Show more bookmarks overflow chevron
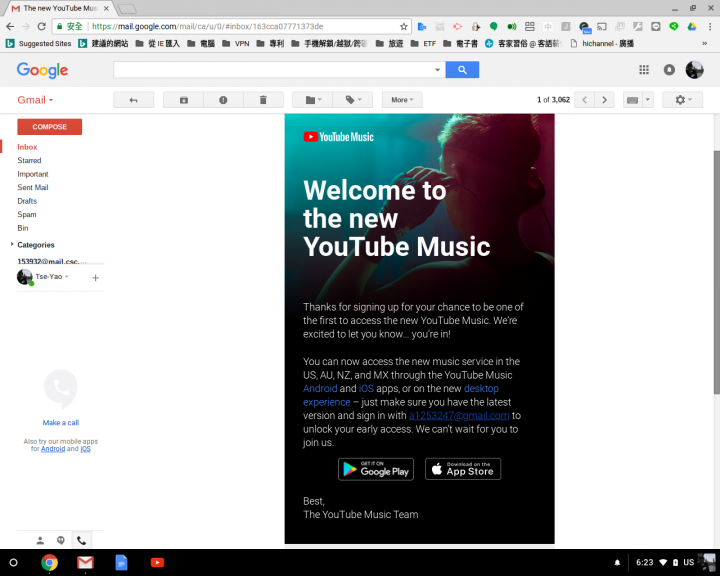 [704, 44]
